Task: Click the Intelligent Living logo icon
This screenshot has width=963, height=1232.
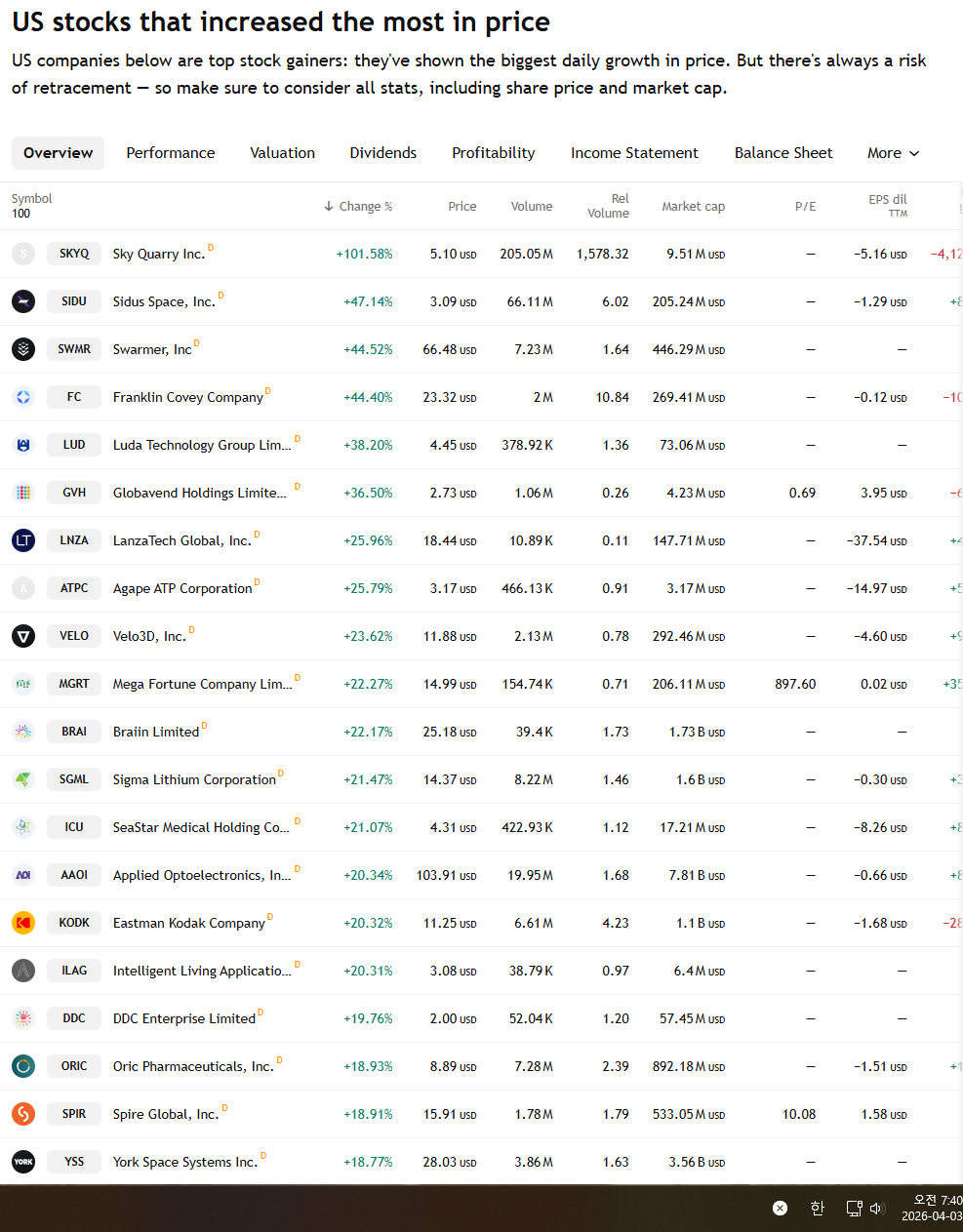Action: [x=23, y=971]
